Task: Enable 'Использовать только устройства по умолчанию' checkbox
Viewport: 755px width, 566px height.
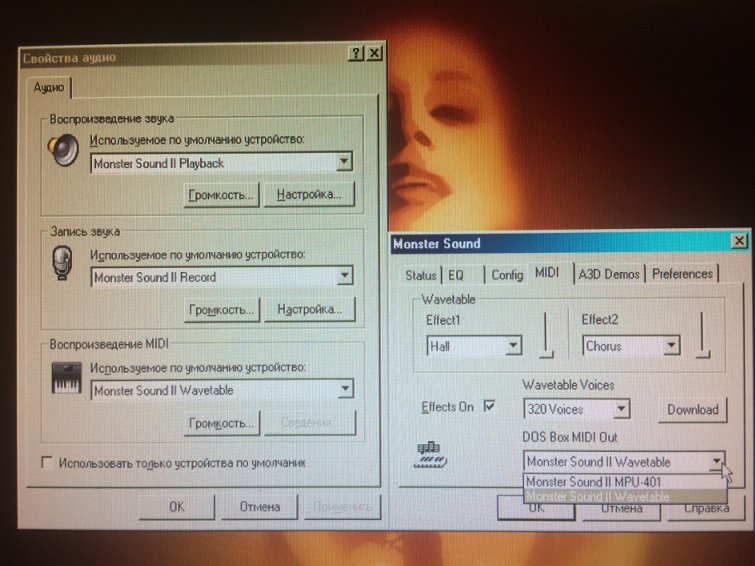Action: point(47,462)
